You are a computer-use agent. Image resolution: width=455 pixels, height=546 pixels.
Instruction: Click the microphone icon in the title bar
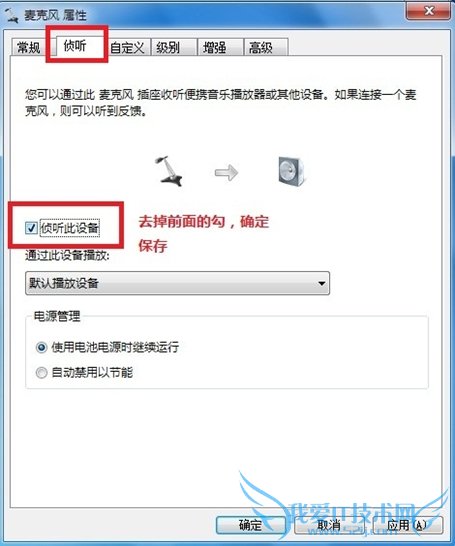11,15
